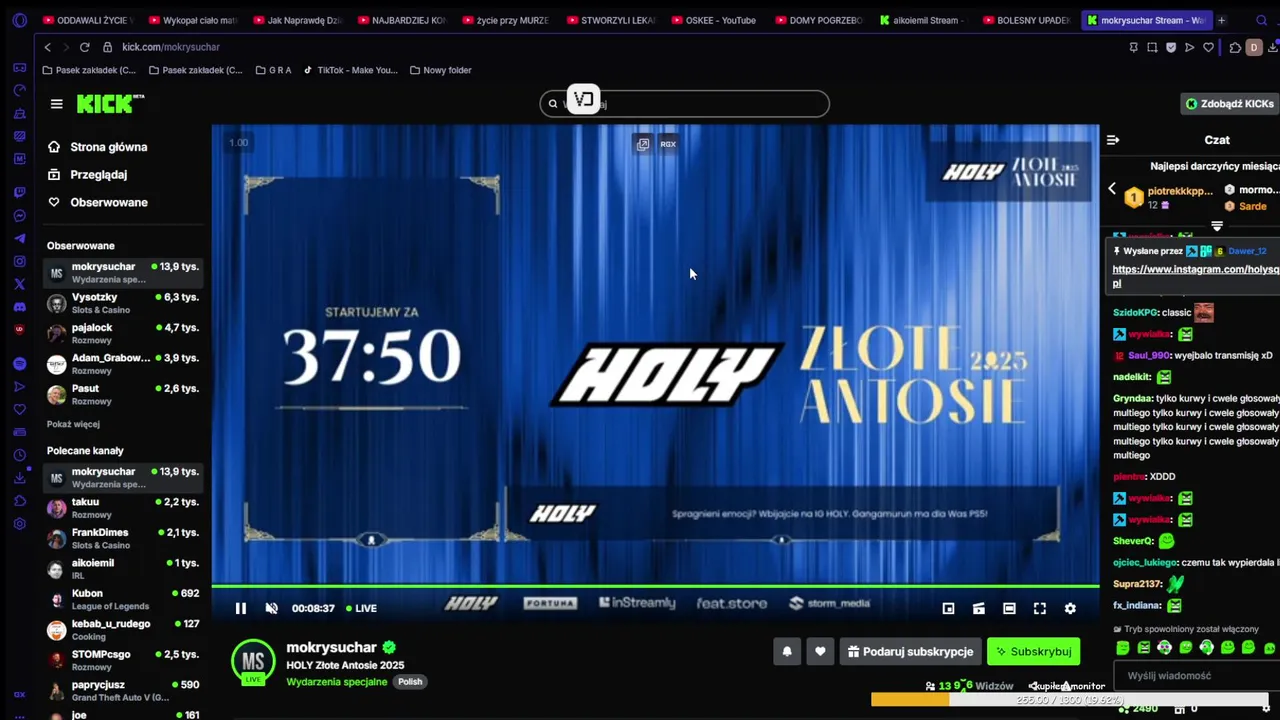
Task: Go to previous top donors entry
Action: click(x=1111, y=189)
